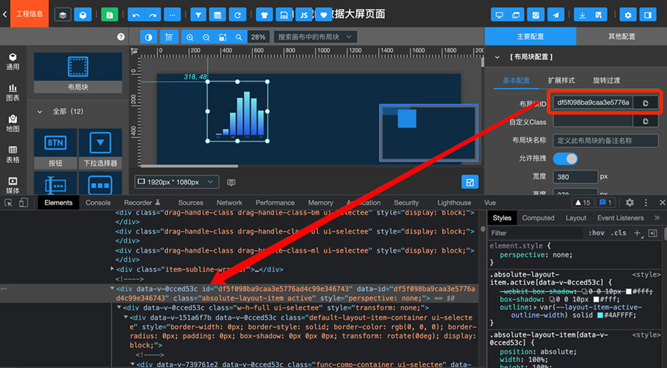This screenshot has width=667, height=368.
Task: Click the filter funnel toolbar icon
Action: click(198, 15)
